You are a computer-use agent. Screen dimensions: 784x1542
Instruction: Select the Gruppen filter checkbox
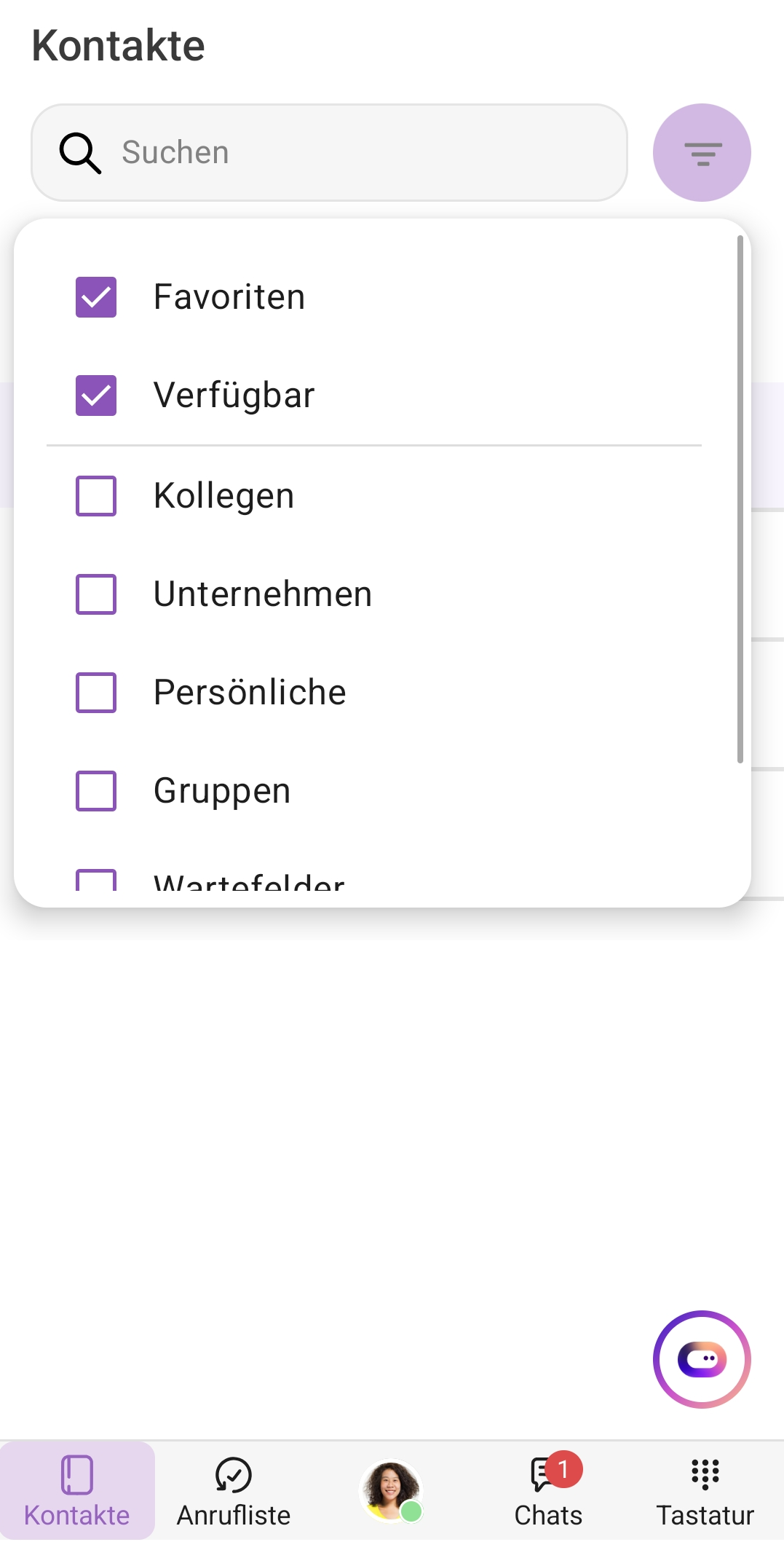96,791
